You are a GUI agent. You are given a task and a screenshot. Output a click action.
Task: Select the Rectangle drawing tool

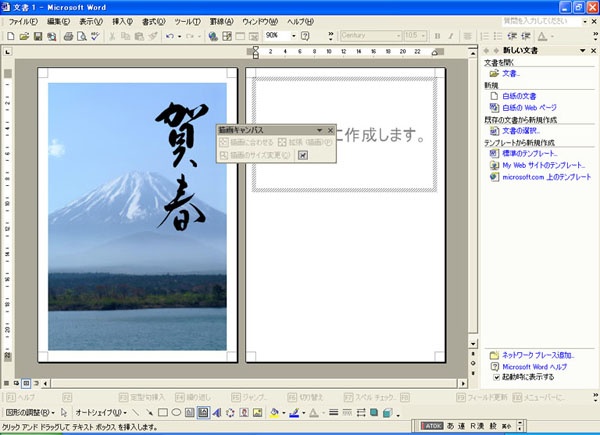click(x=162, y=412)
